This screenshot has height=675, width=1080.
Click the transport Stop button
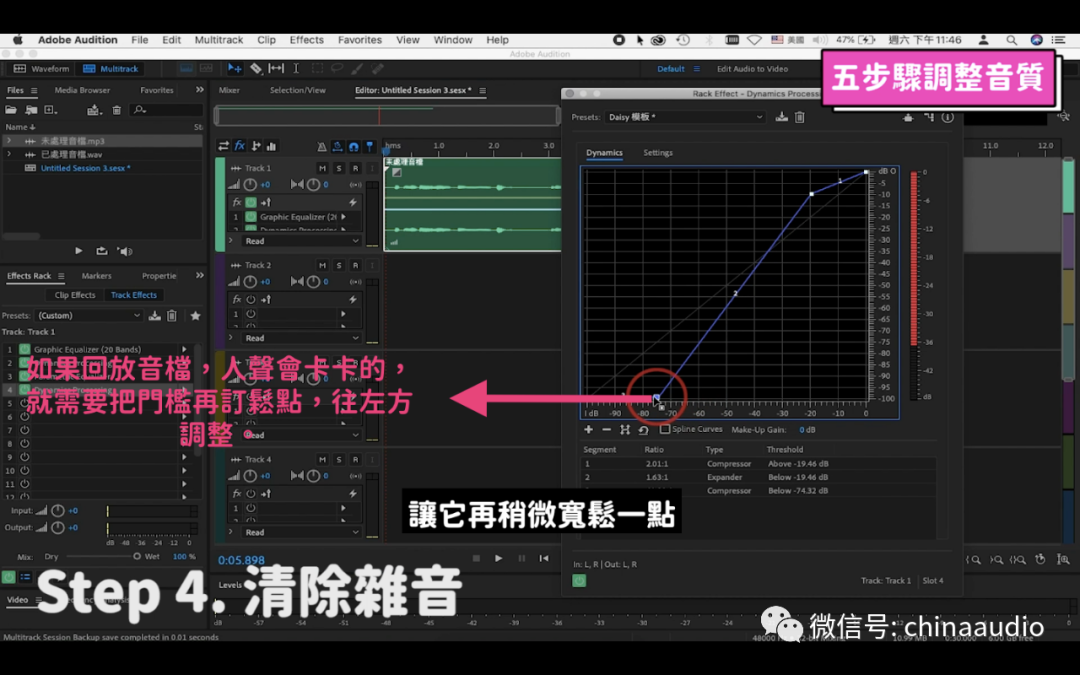[x=476, y=558]
